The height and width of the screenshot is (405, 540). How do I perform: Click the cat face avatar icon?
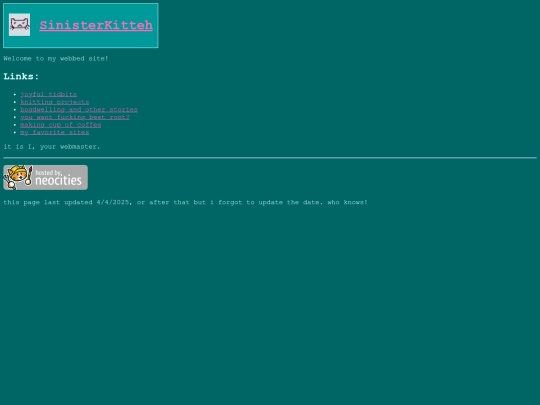(x=19, y=25)
